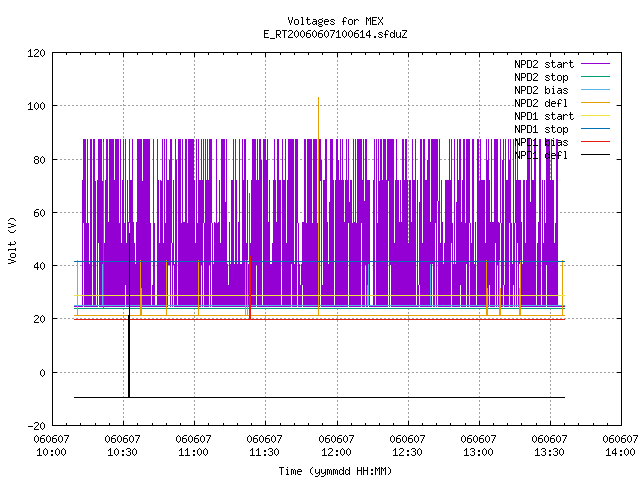Click the green NPD2 stop legend line
640x480 pixels.
596,77
